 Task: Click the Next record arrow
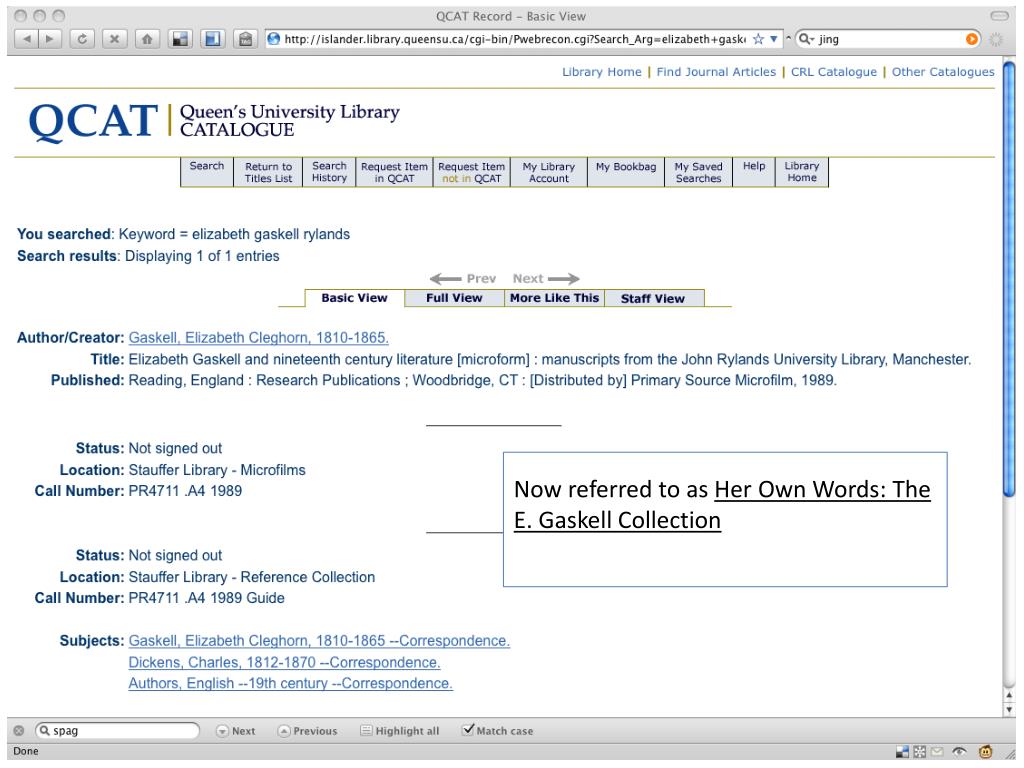coord(546,279)
